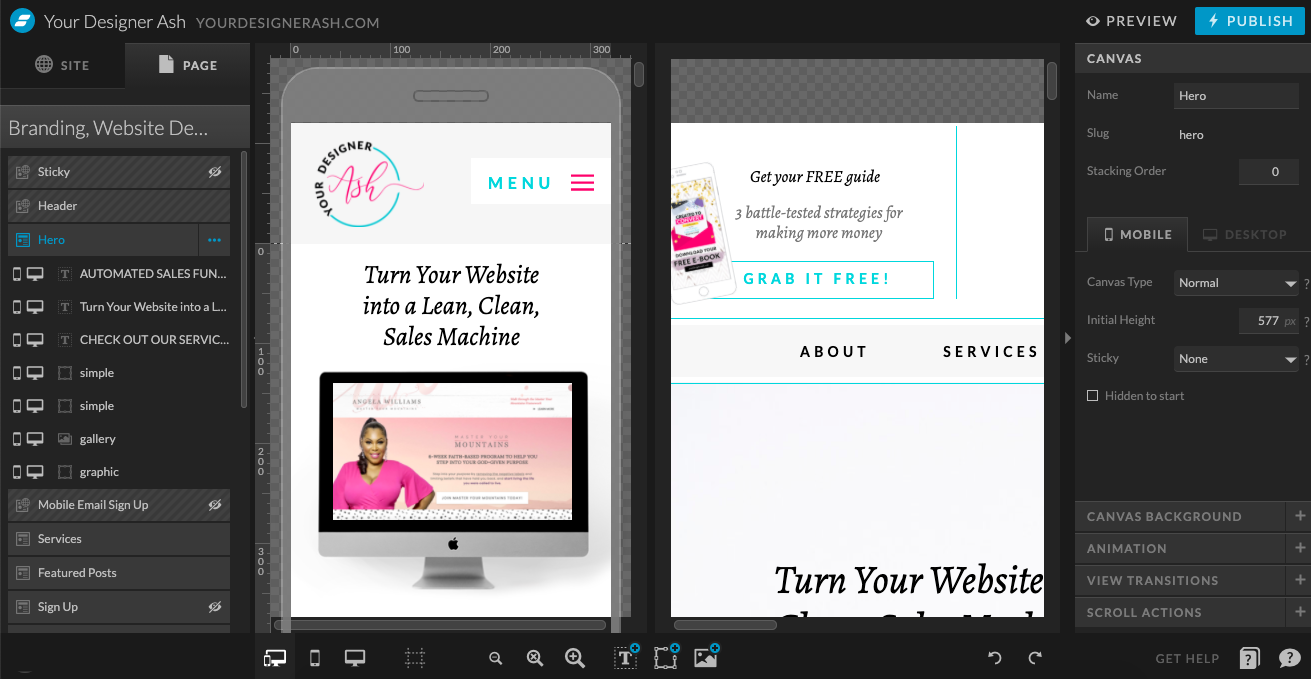Image resolution: width=1311 pixels, height=679 pixels.
Task: Collapse the right properties panel arrow
Action: coord(1067,338)
